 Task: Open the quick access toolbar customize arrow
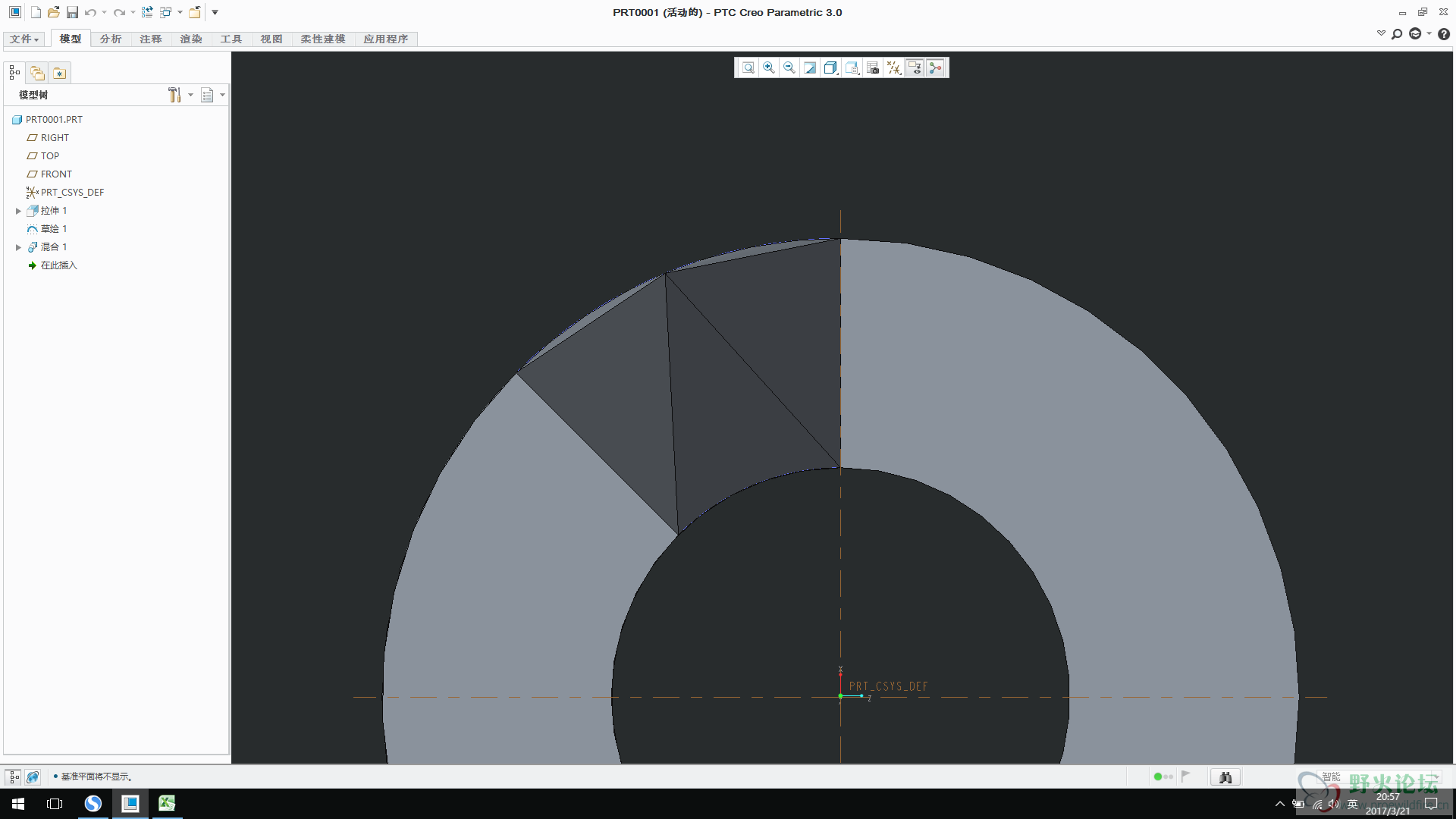(215, 12)
